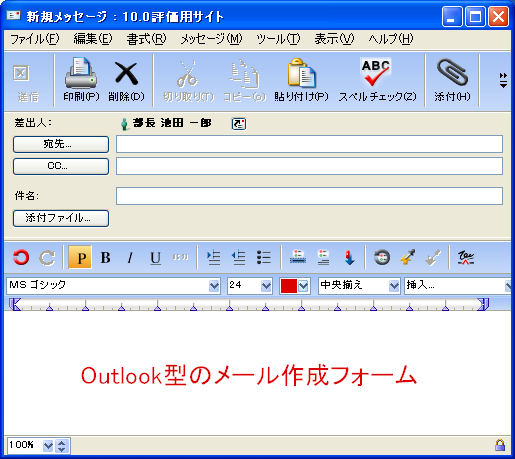The height and width of the screenshot is (459, 515).
Task: Click the window icon in the title bar
Action: point(14,15)
